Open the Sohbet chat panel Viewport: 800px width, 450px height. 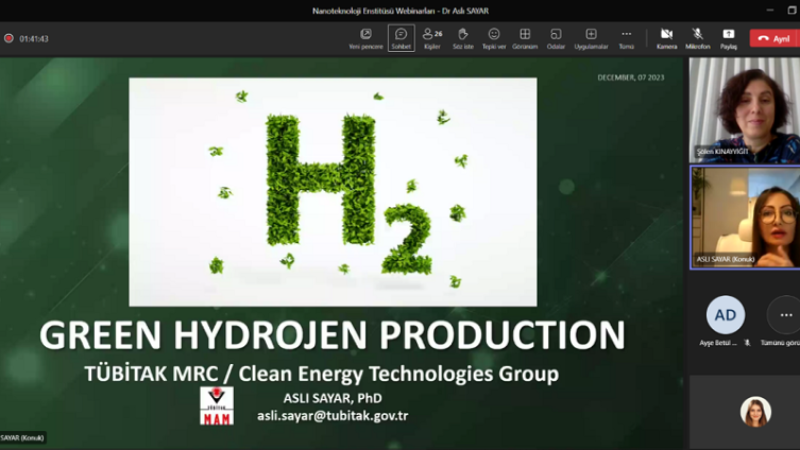pyautogui.click(x=401, y=39)
